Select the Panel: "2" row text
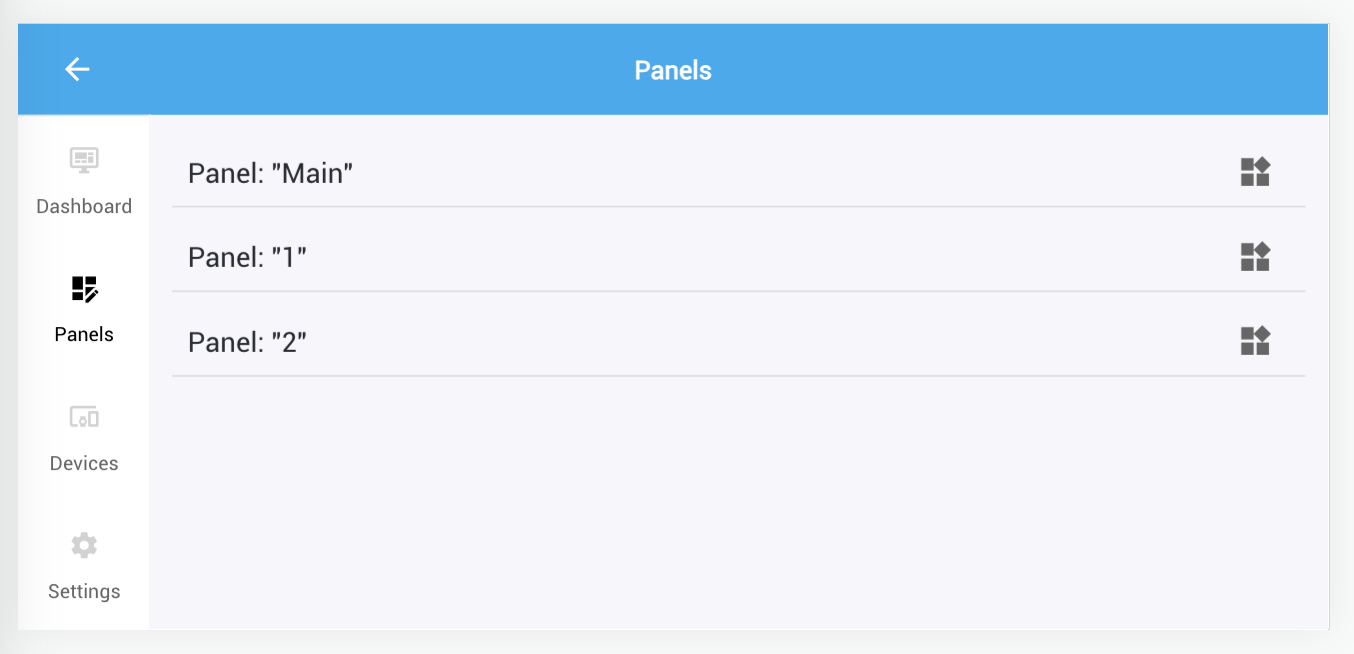1354x654 pixels. (x=247, y=342)
